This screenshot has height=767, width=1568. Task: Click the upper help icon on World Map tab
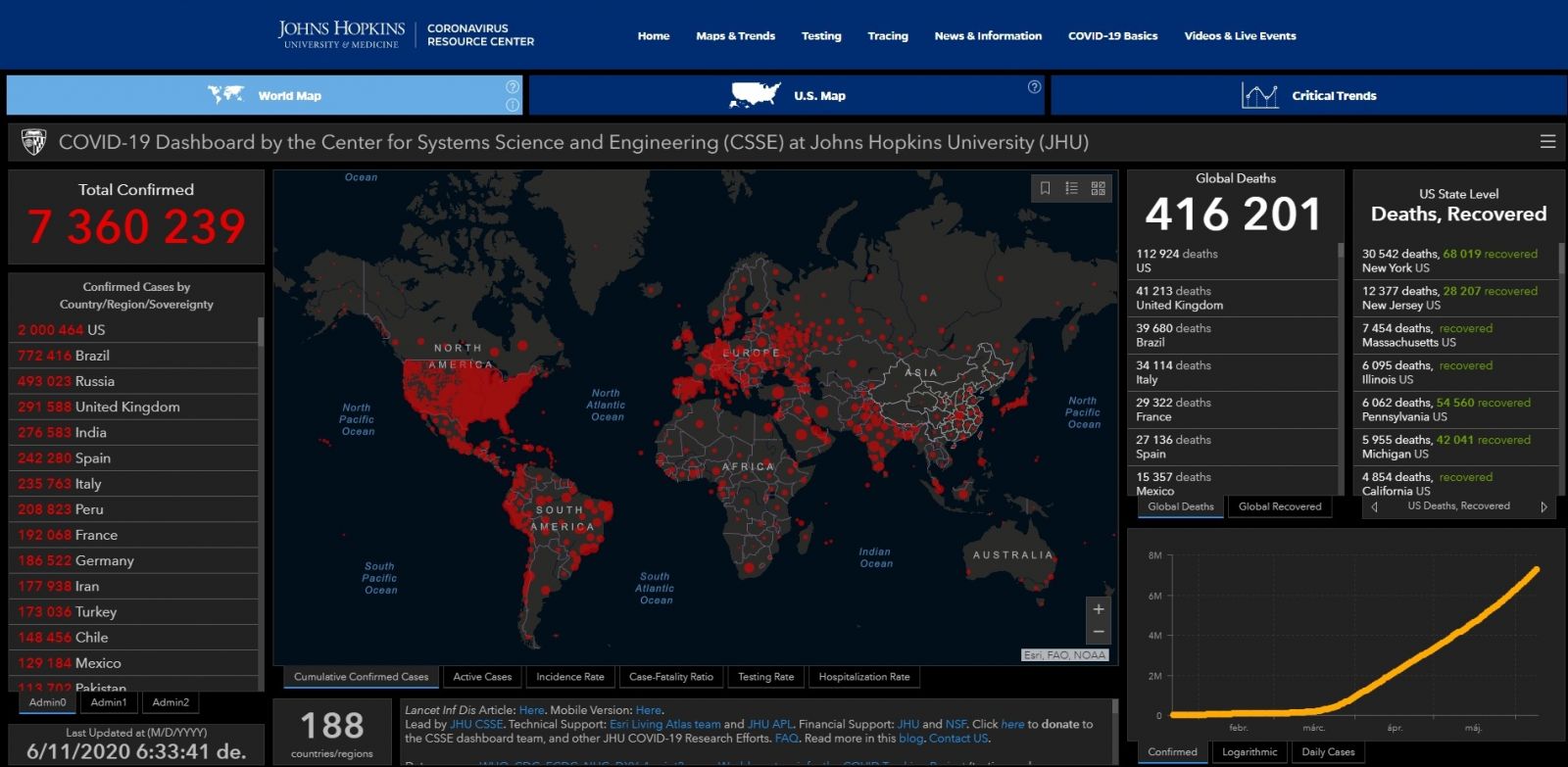point(513,87)
